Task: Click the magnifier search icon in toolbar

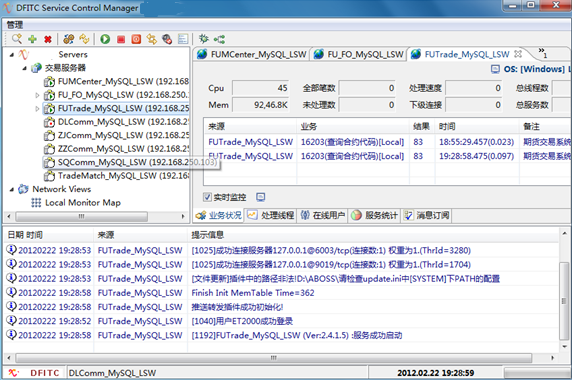Action: (17, 39)
